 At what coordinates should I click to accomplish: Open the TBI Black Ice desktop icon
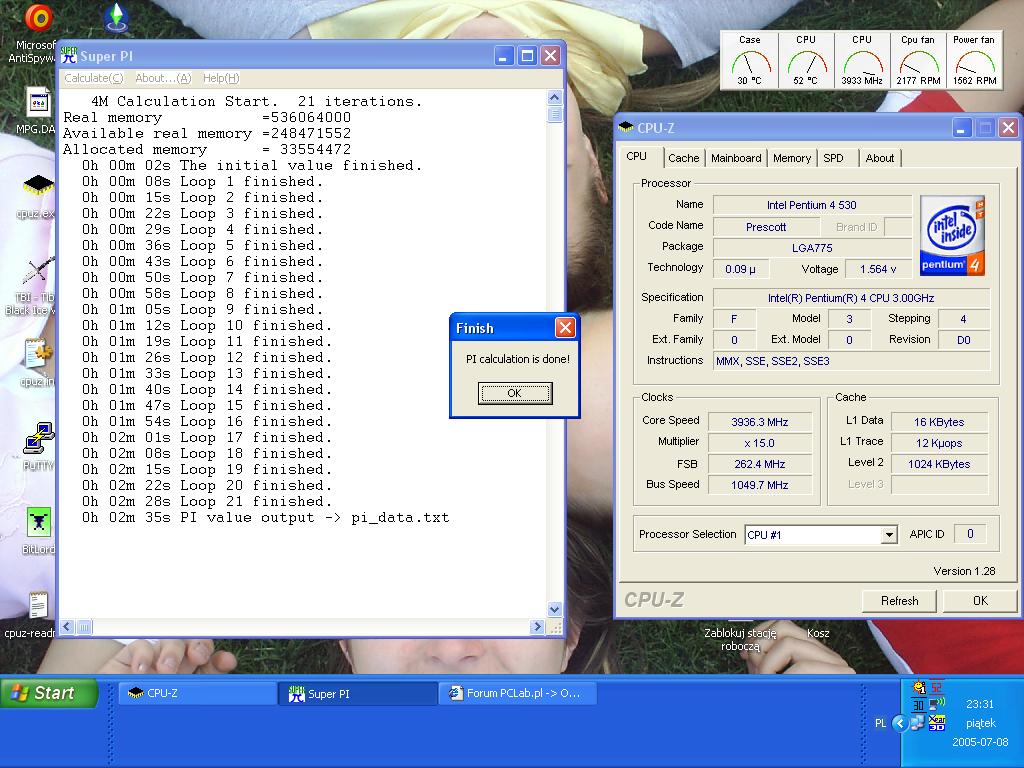[38, 271]
